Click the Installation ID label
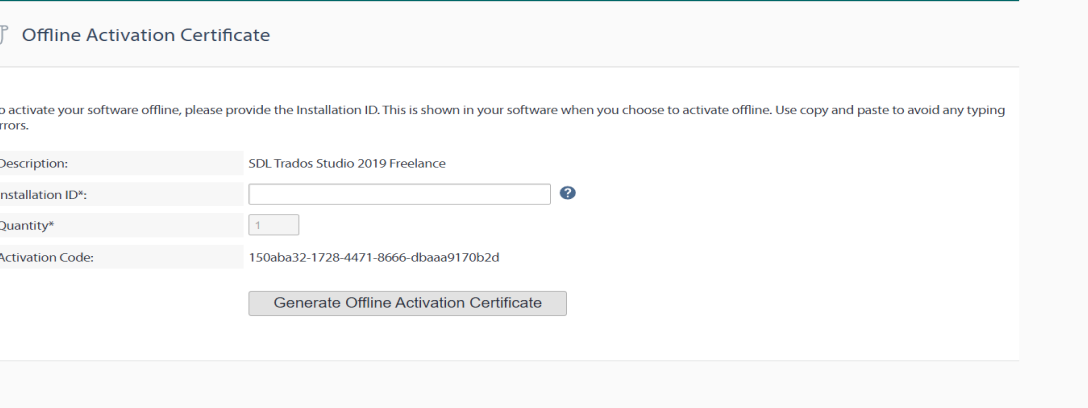Screen dimensions: 1088x408 point(43,195)
